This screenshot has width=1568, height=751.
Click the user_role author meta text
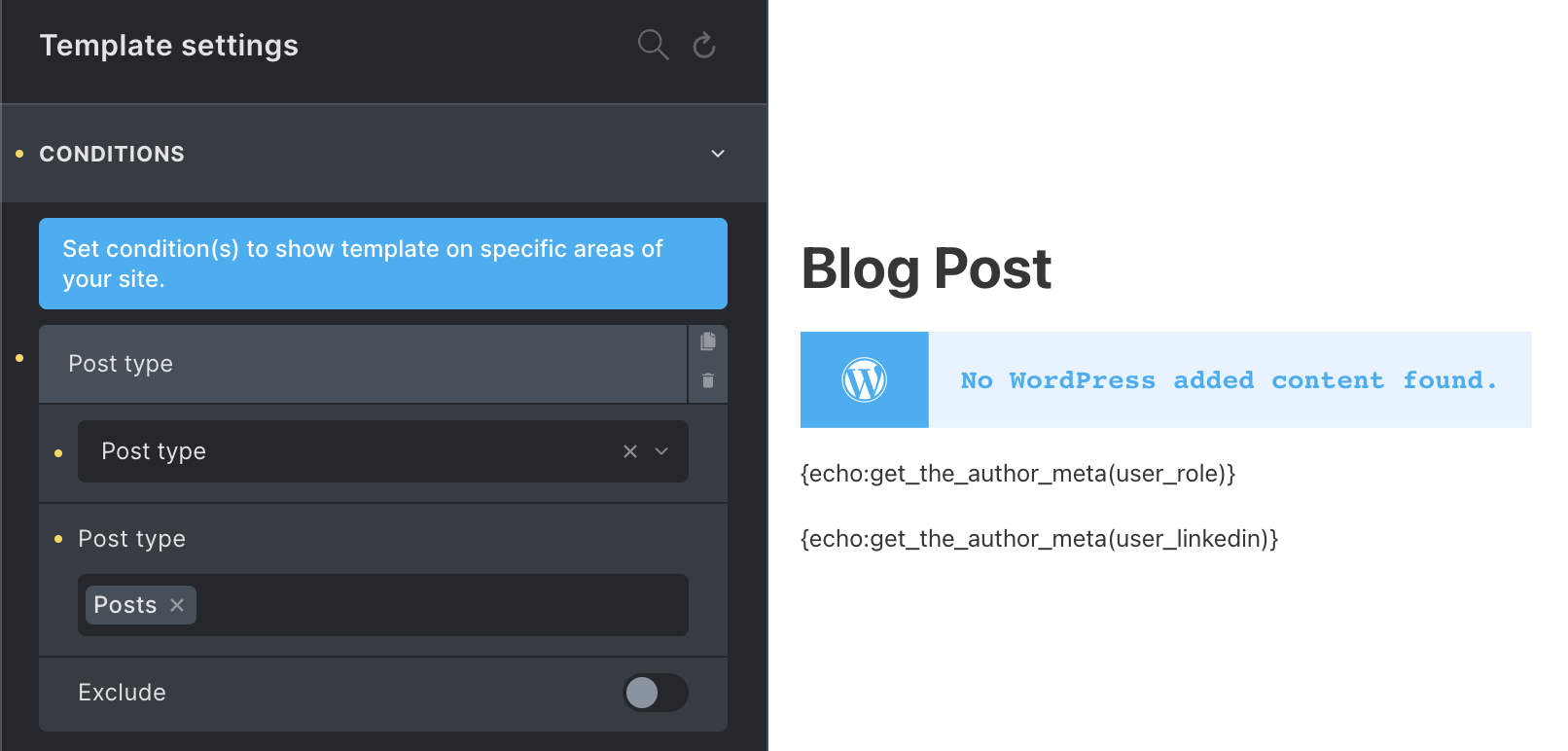1017,474
